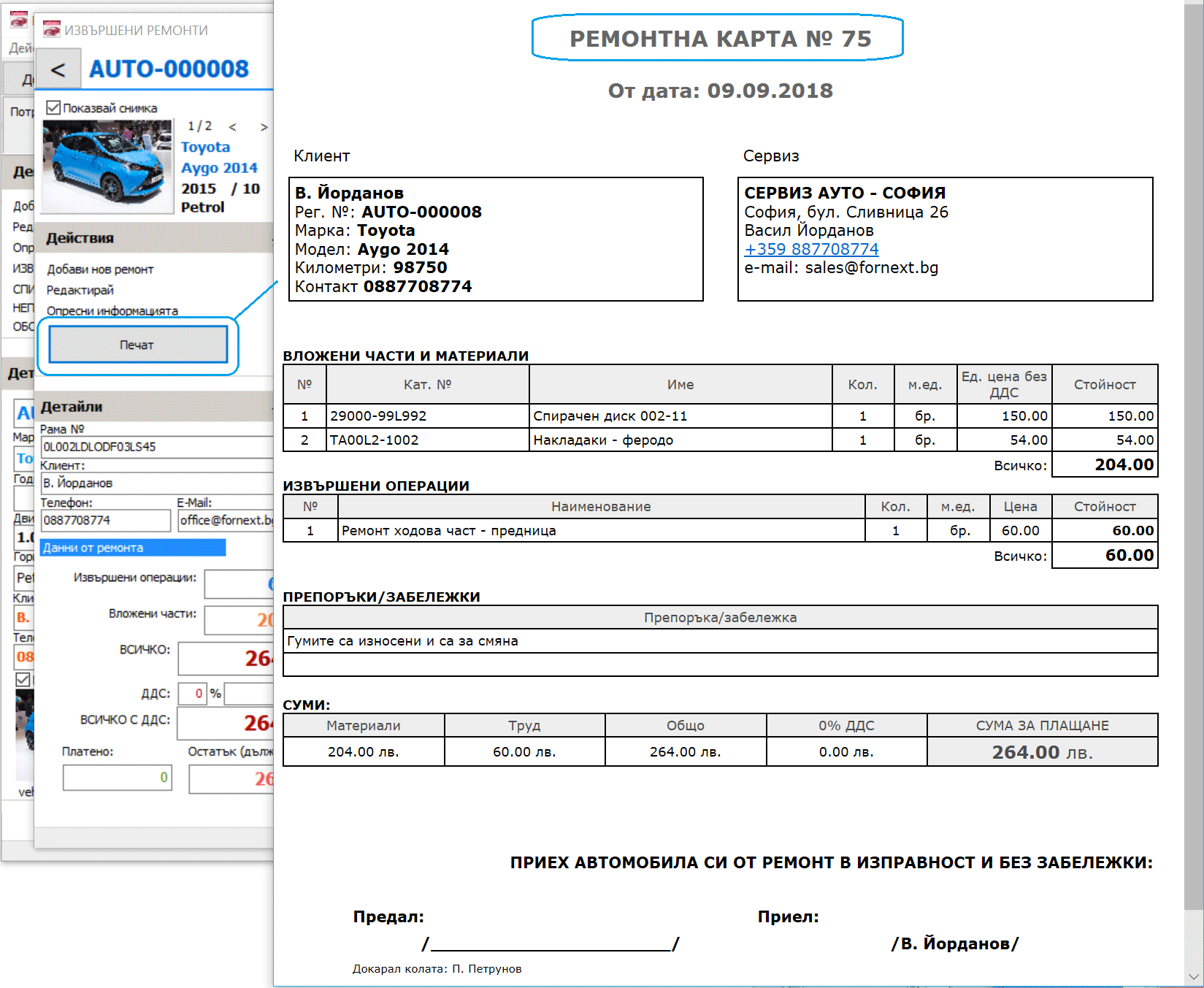This screenshot has width=1204, height=988.
Task: Click the Платено amount field
Action: [118, 778]
